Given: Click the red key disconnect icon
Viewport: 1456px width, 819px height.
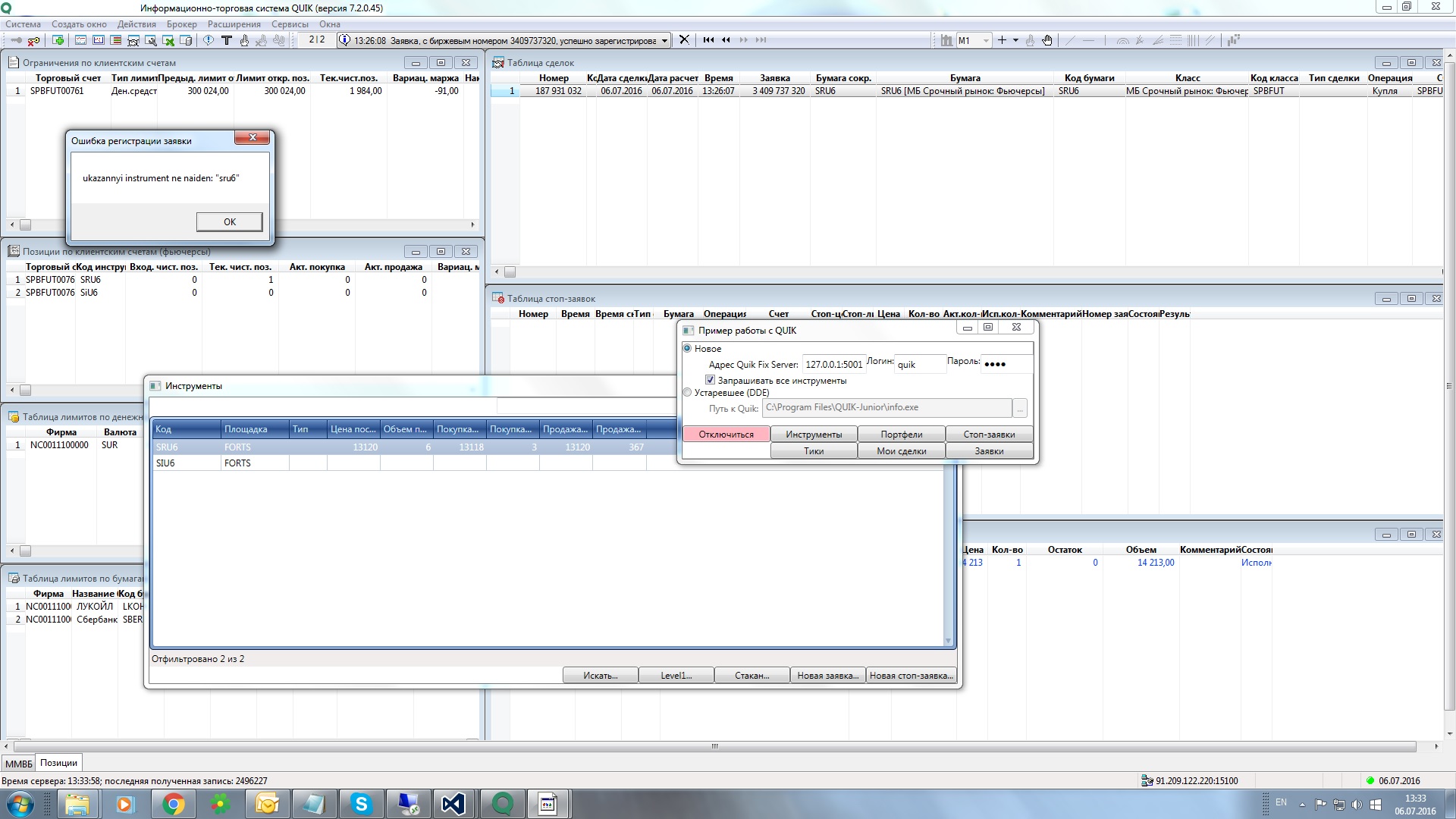Looking at the screenshot, I should pyautogui.click(x=33, y=40).
